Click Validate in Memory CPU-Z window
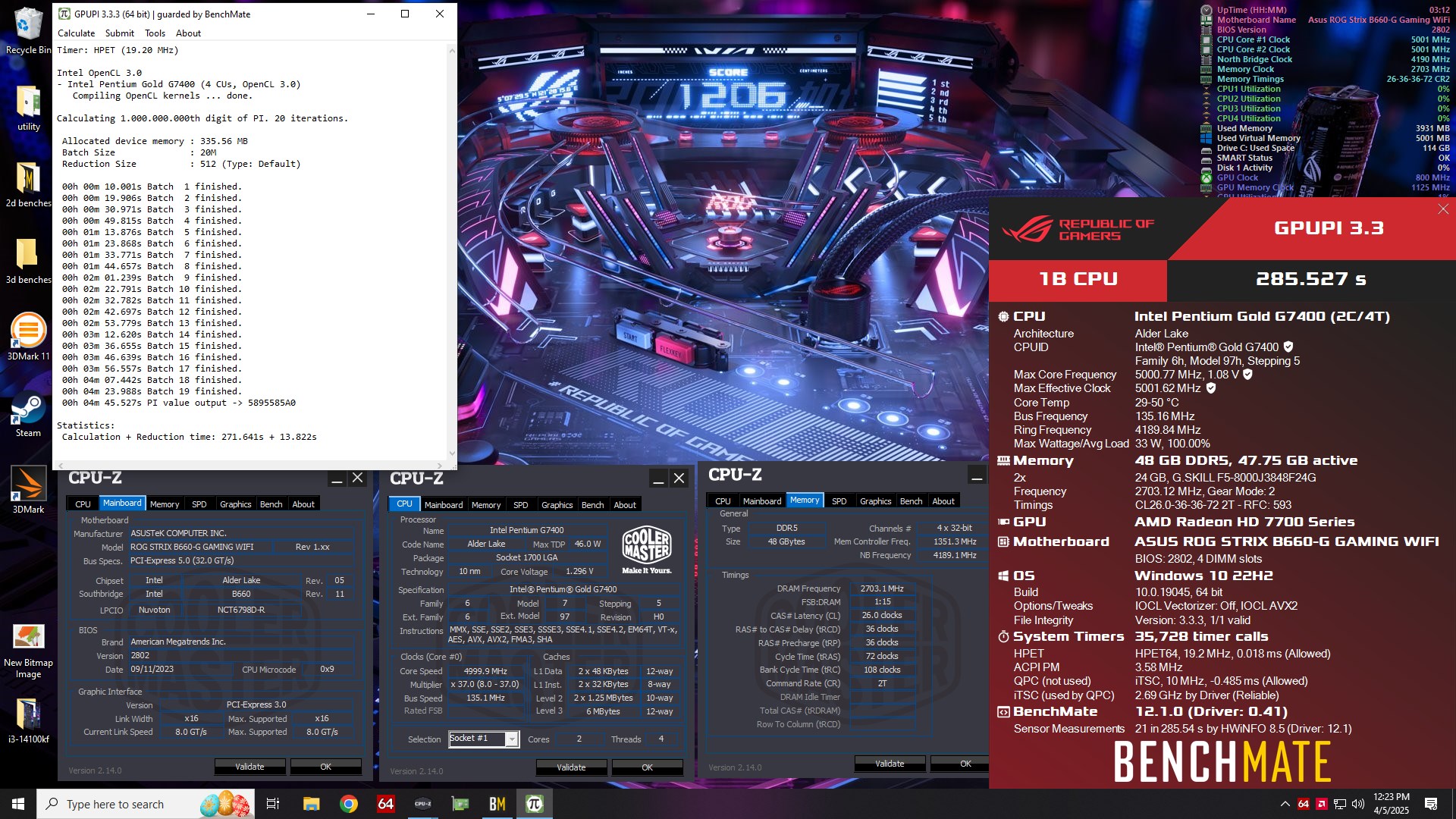The image size is (1456, 819). [890, 764]
